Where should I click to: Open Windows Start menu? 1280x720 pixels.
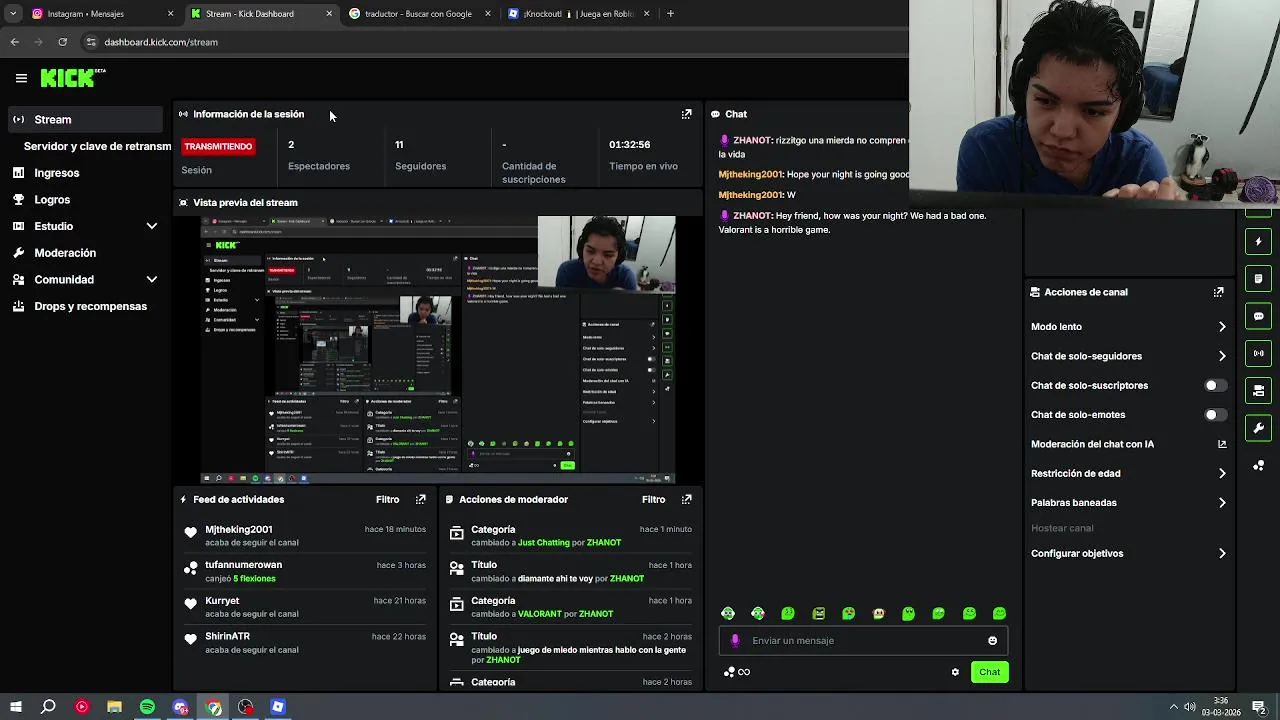[x=16, y=707]
